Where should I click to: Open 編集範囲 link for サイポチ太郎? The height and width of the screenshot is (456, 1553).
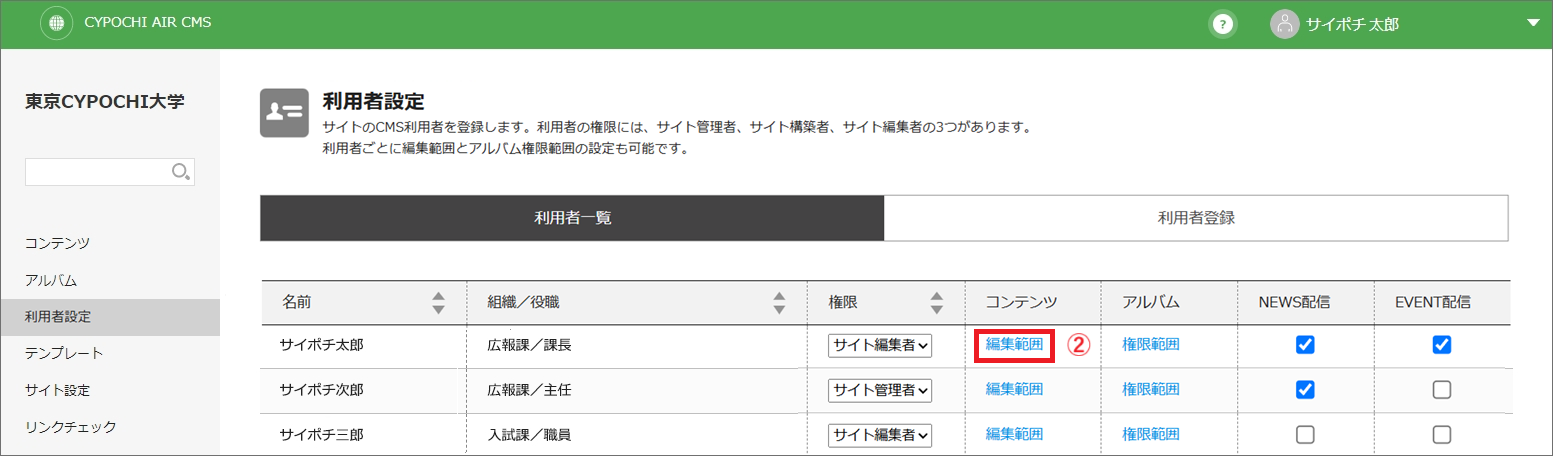[1014, 345]
